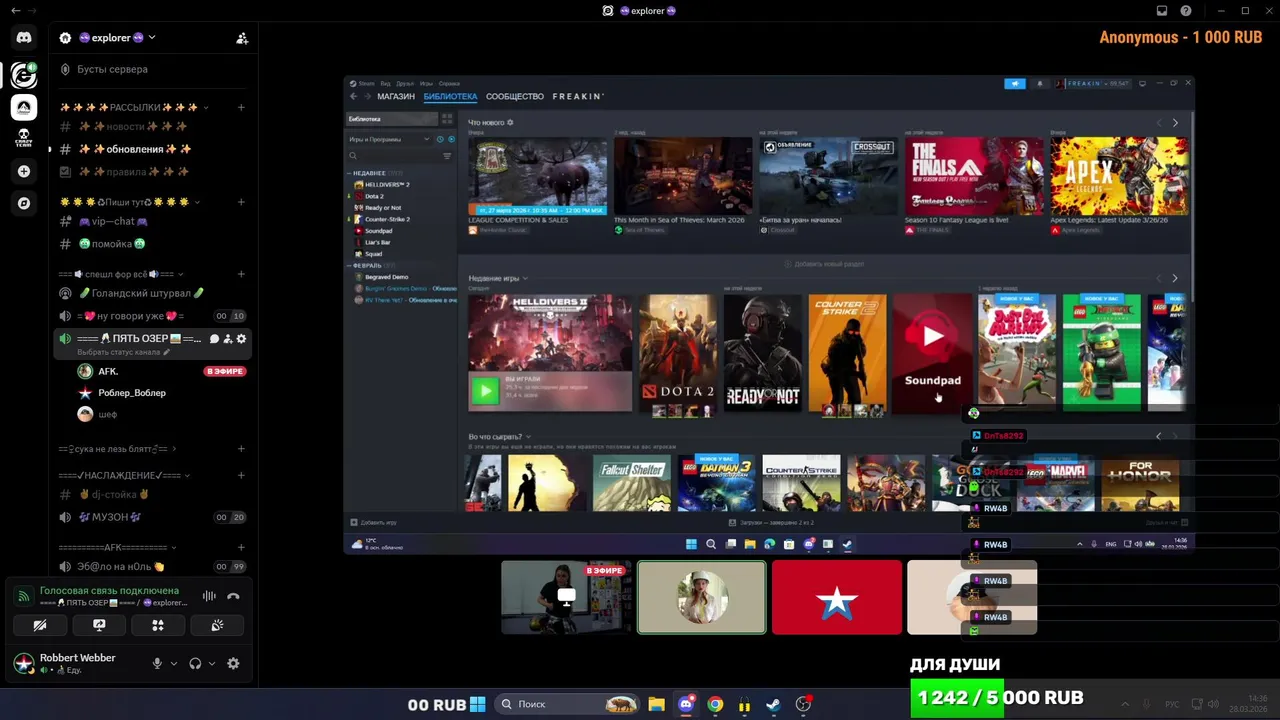Mute microphone in user panel
Viewport: 1280px width, 720px height.
pos(157,663)
